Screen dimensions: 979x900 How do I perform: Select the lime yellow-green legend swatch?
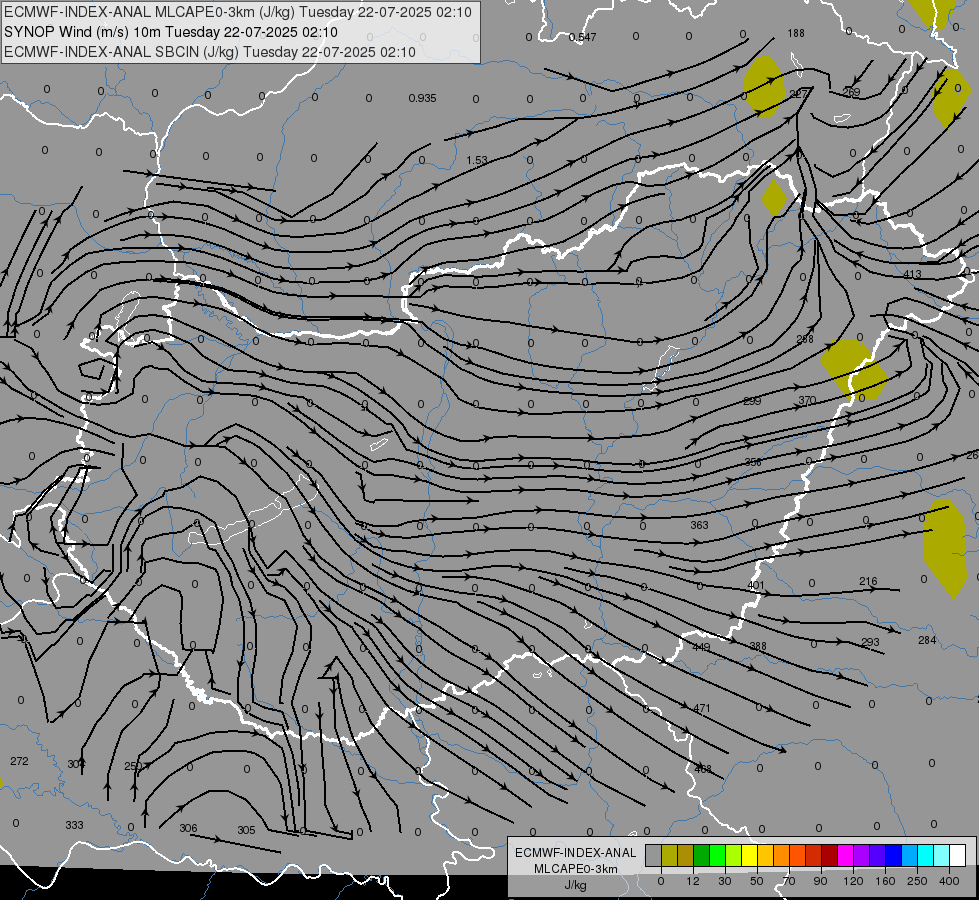tap(734, 855)
